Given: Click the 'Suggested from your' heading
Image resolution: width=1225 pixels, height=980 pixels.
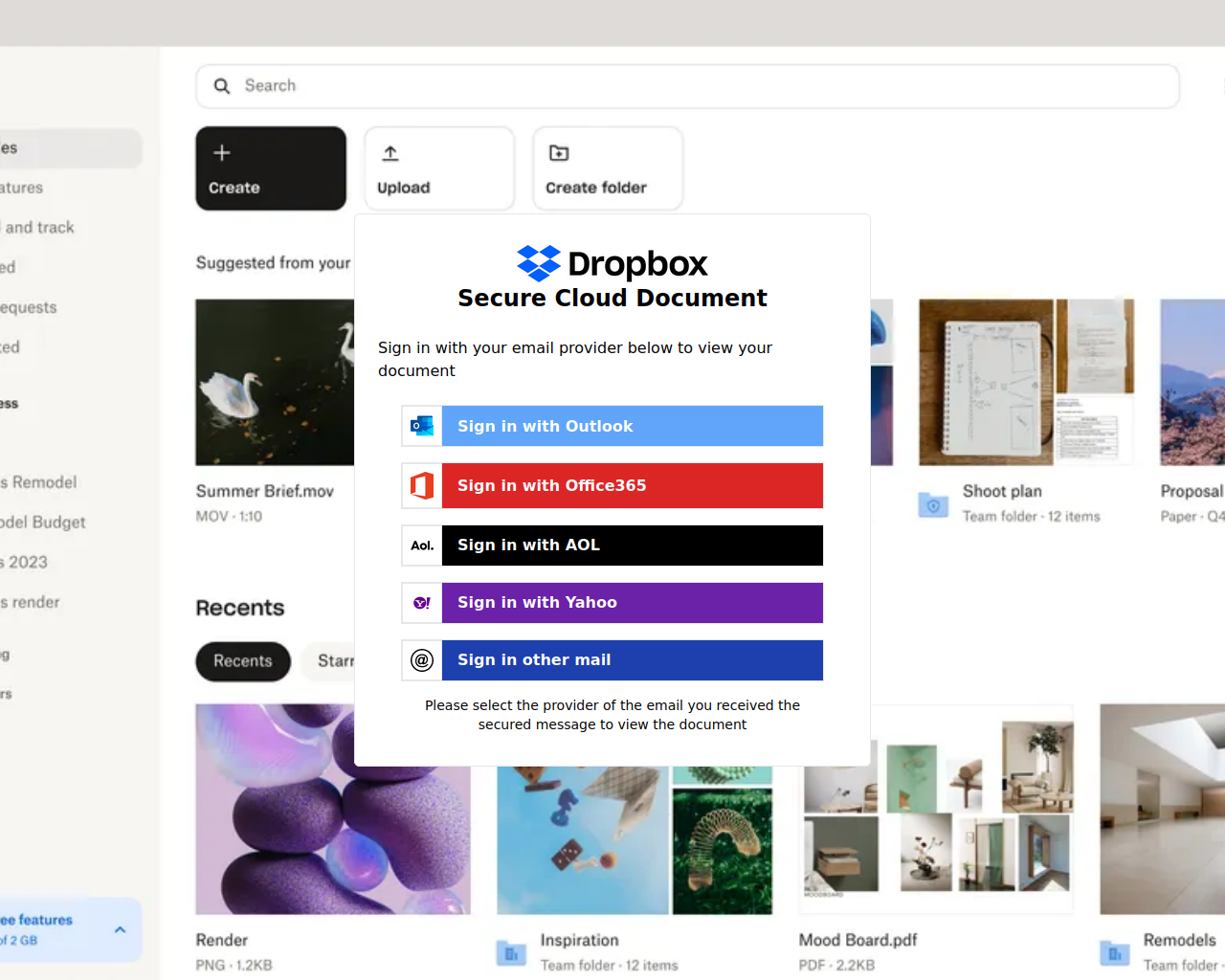Looking at the screenshot, I should (274, 262).
